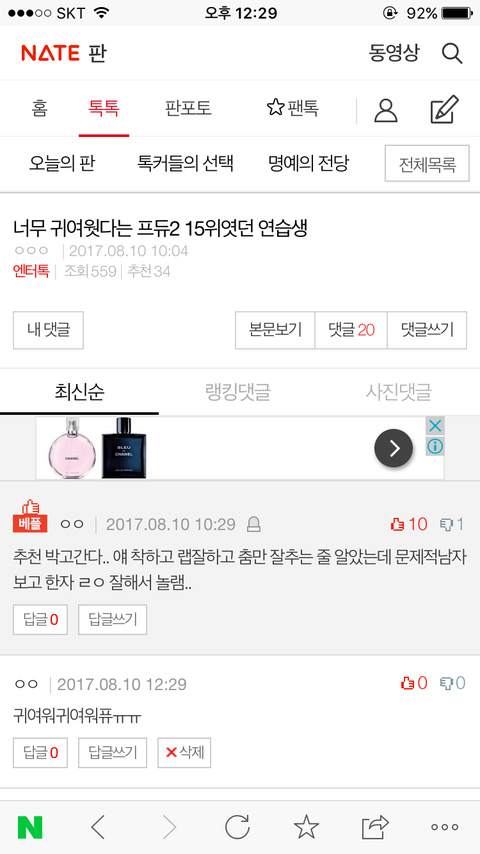Switch to the 판포토 tab
The image size is (480, 854).
point(188,108)
